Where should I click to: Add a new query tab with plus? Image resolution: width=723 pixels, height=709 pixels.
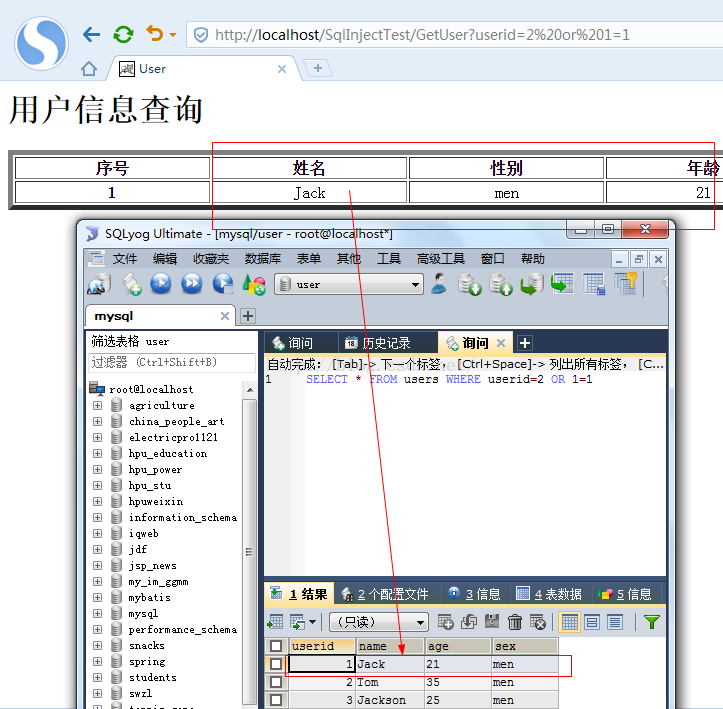click(525, 343)
